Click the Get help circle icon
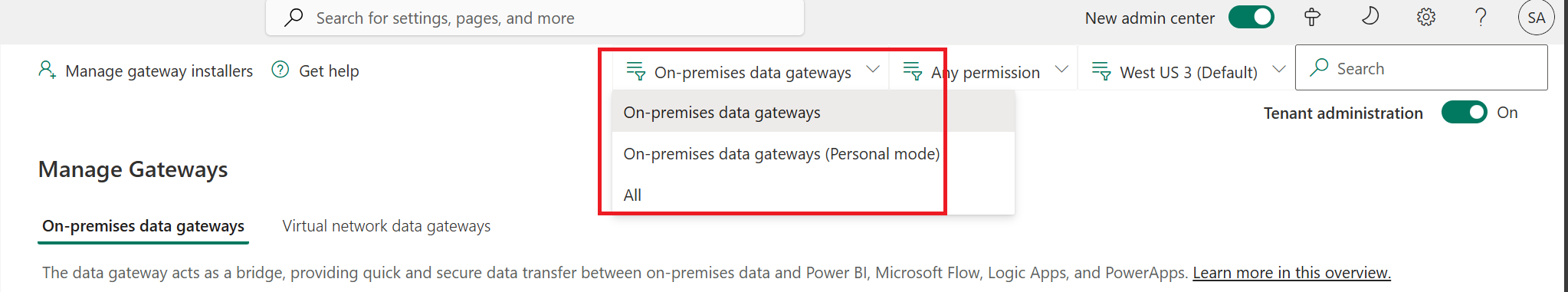This screenshot has width=1568, height=292. [280, 70]
